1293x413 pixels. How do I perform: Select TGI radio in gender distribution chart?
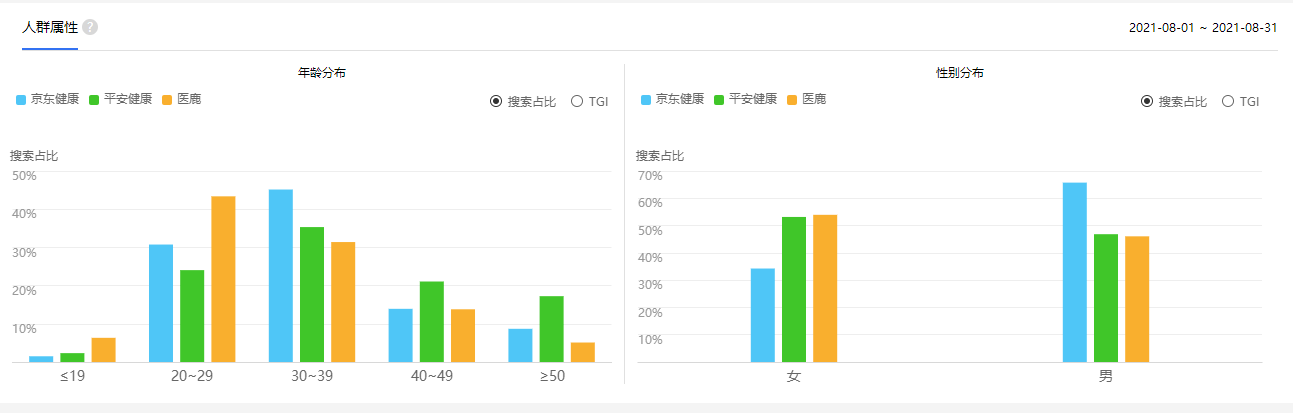(1228, 101)
